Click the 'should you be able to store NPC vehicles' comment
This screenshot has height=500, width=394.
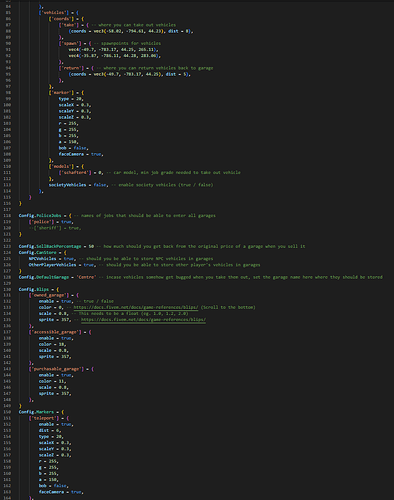(146, 259)
